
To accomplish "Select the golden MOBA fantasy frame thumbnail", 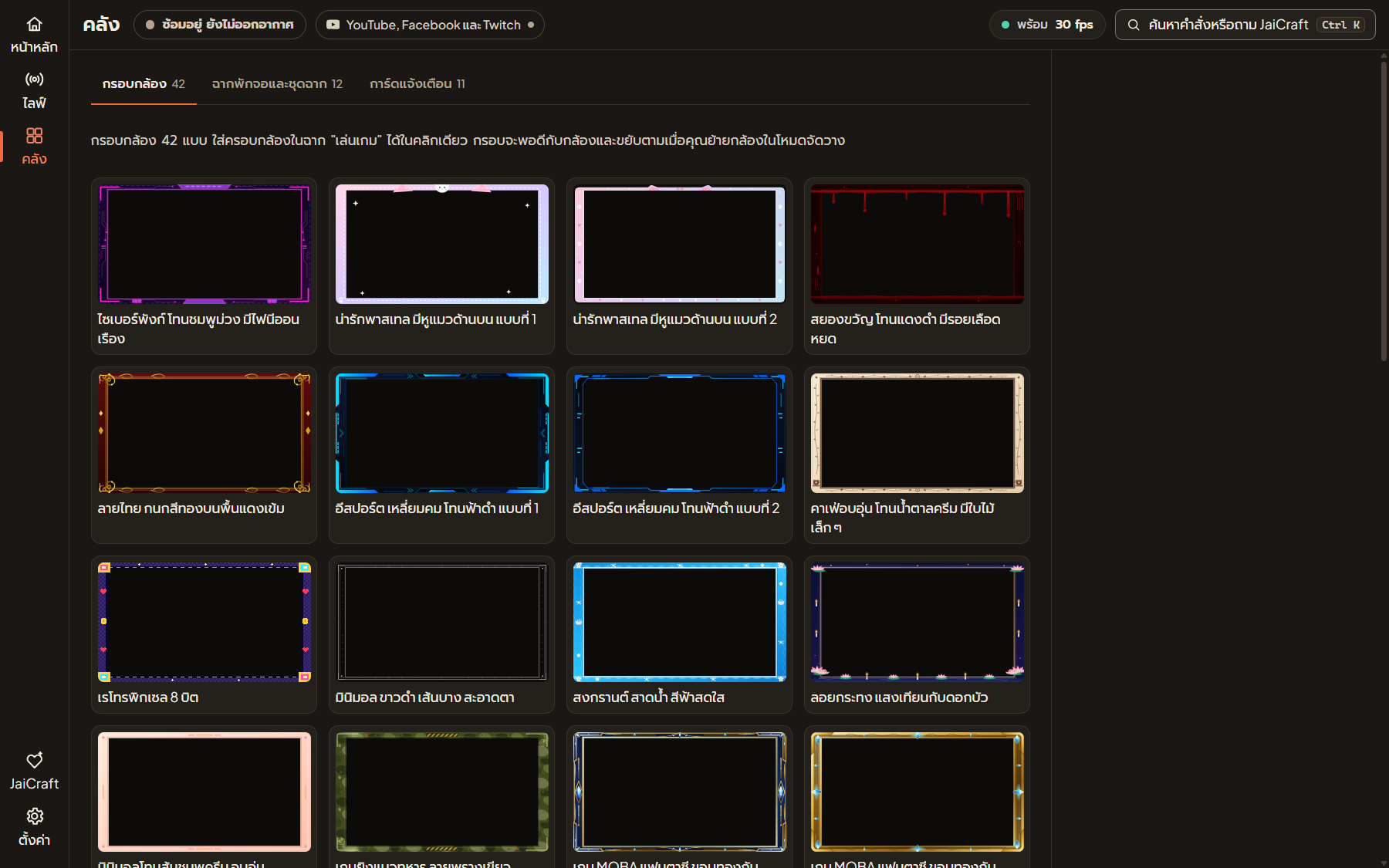I will pos(918,792).
